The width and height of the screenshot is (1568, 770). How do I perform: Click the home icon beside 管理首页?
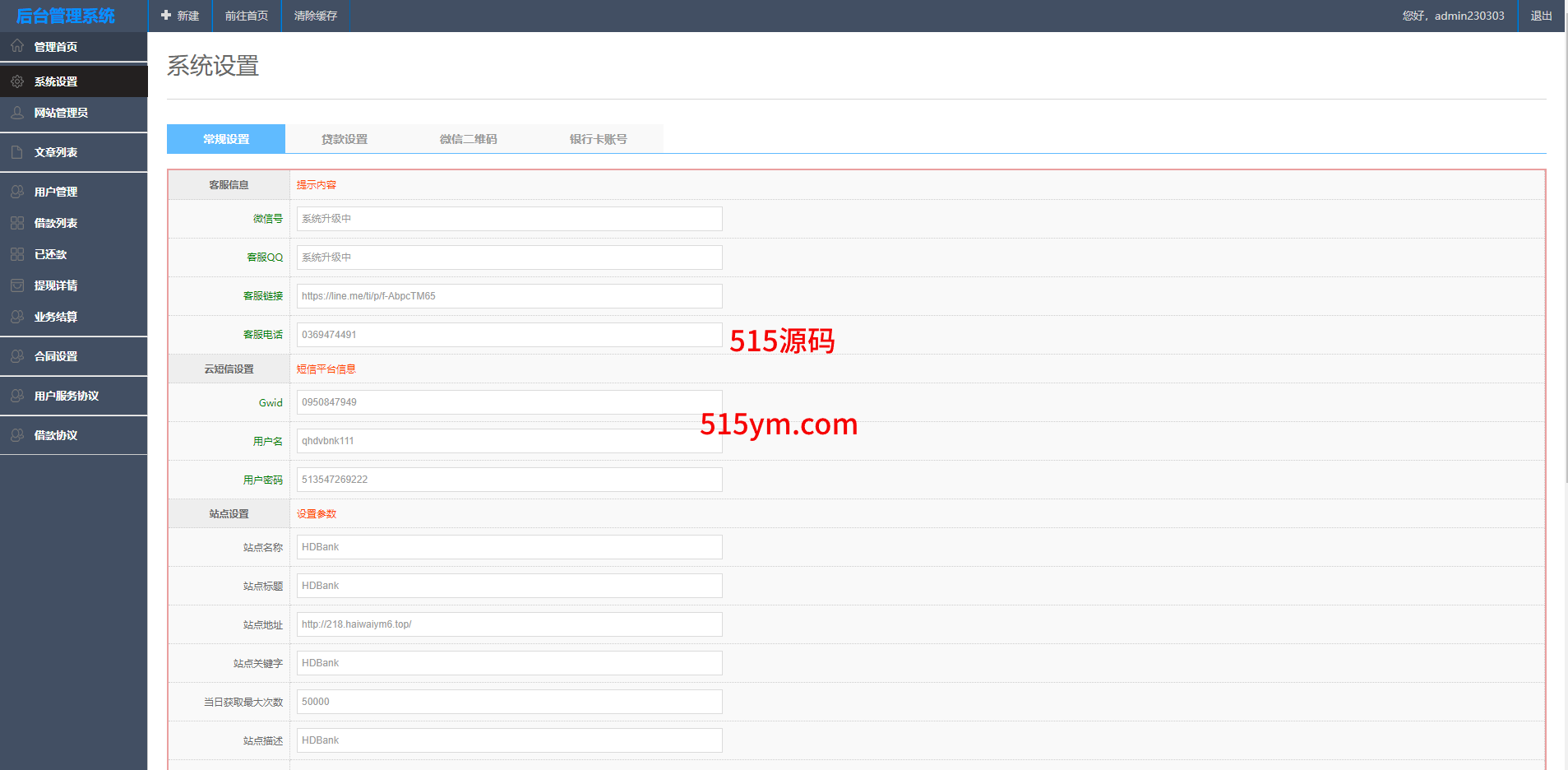point(17,46)
